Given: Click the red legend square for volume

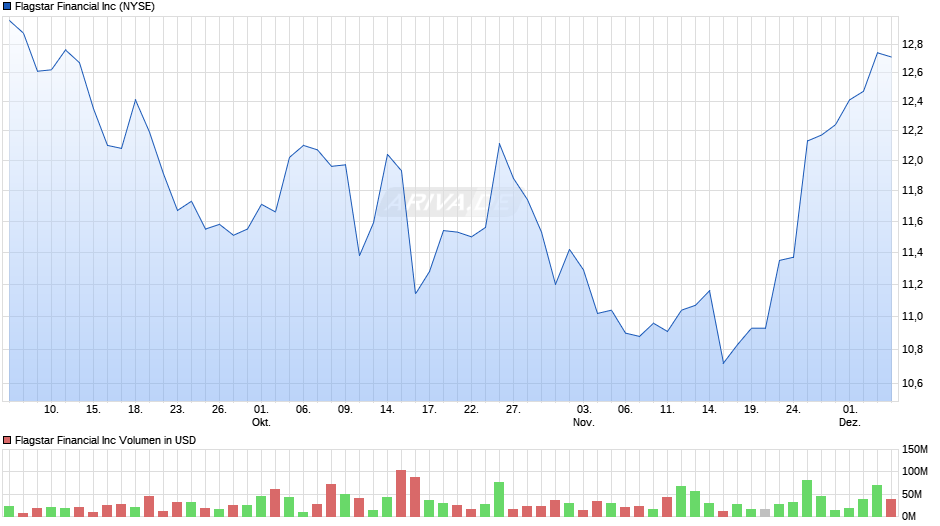Looking at the screenshot, I should 7,440.
